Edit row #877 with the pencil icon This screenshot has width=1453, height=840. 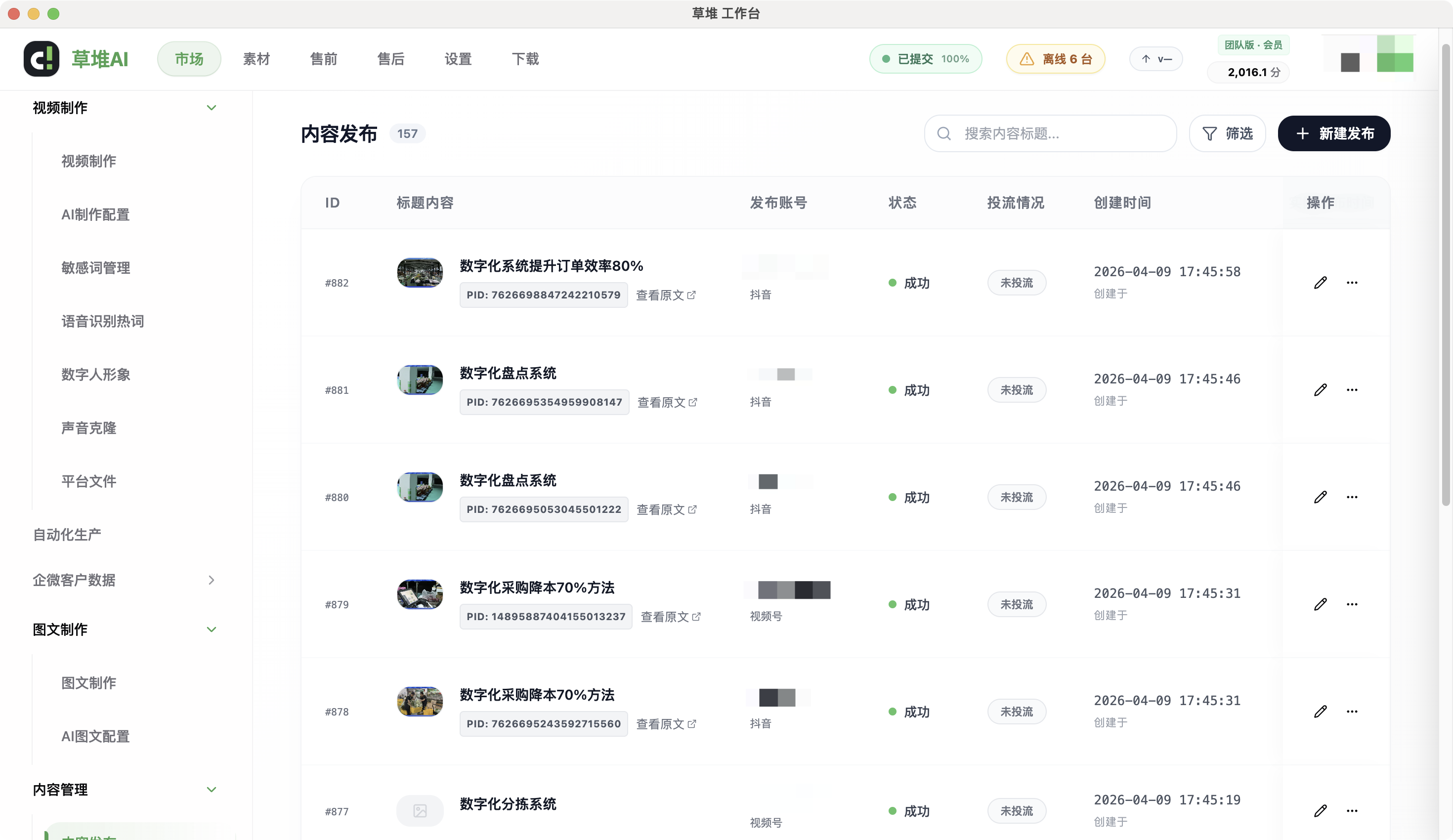[x=1321, y=810]
